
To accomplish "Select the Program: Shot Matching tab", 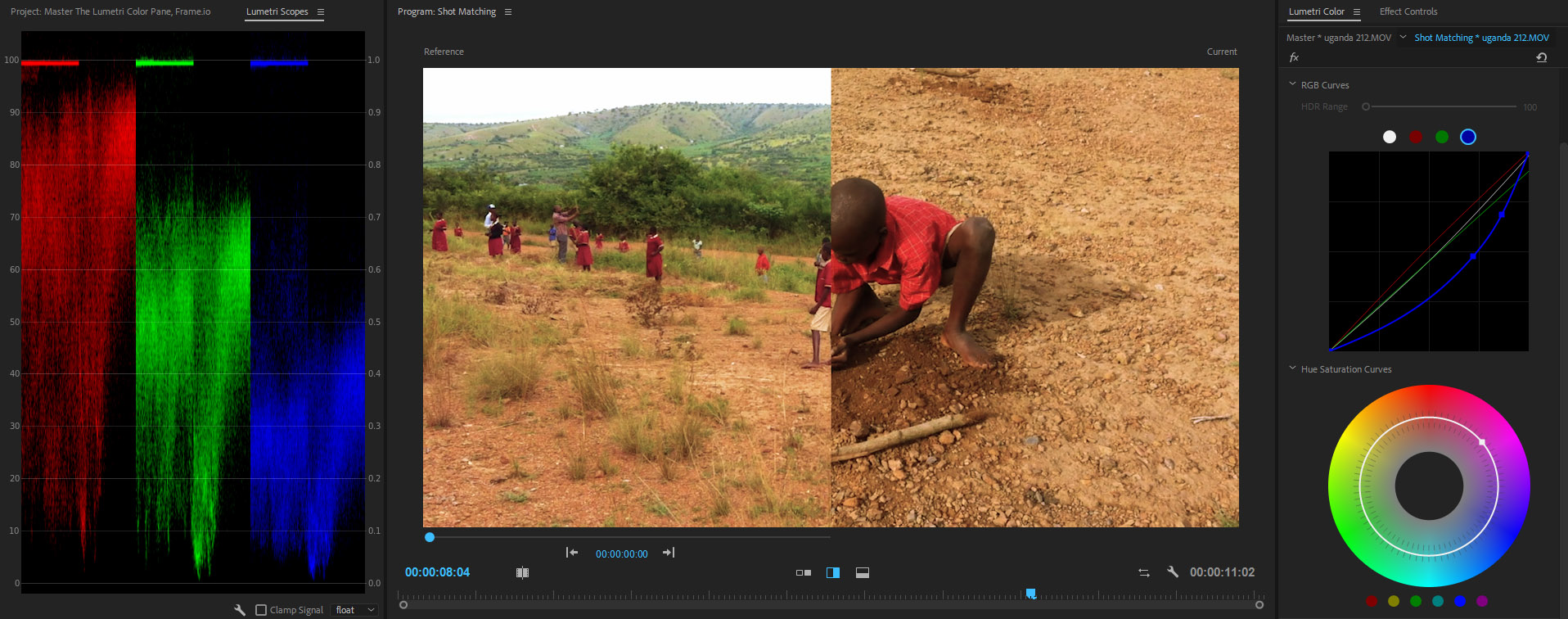I will pos(447,11).
